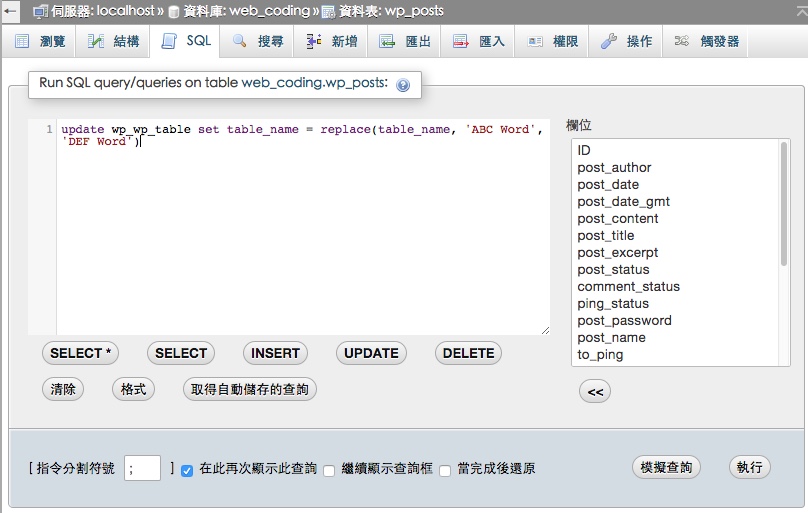This screenshot has height=513, width=808.
Task: Enable the retain query box checkbox
Action: point(329,469)
